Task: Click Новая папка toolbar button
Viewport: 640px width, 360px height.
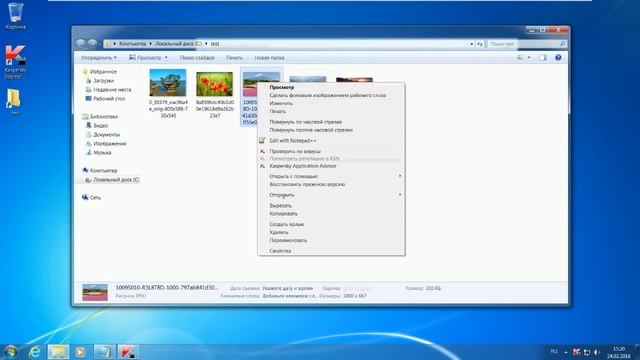Action: 269,58
